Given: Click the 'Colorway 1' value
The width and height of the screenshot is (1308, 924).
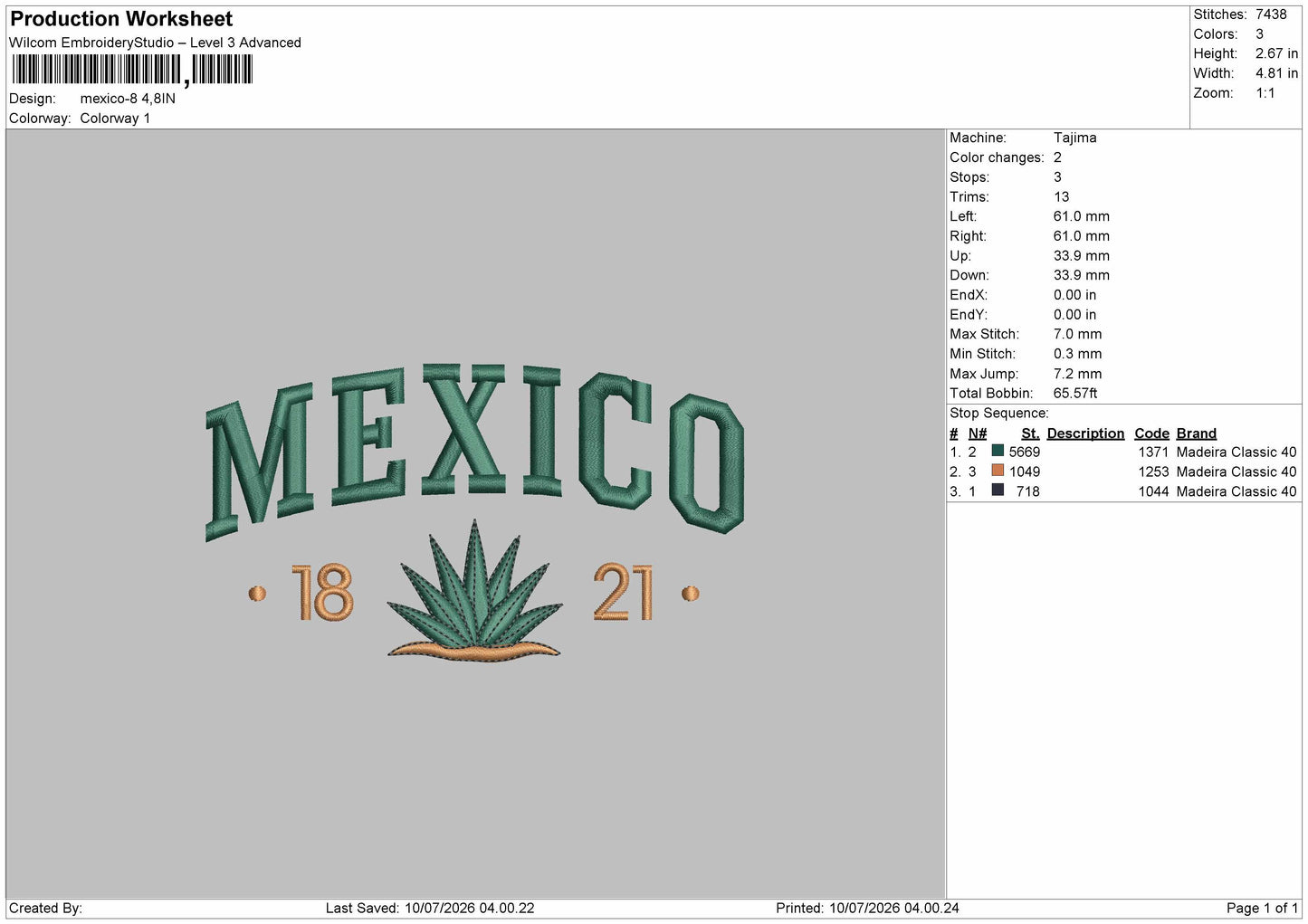Looking at the screenshot, I should pyautogui.click(x=115, y=119).
